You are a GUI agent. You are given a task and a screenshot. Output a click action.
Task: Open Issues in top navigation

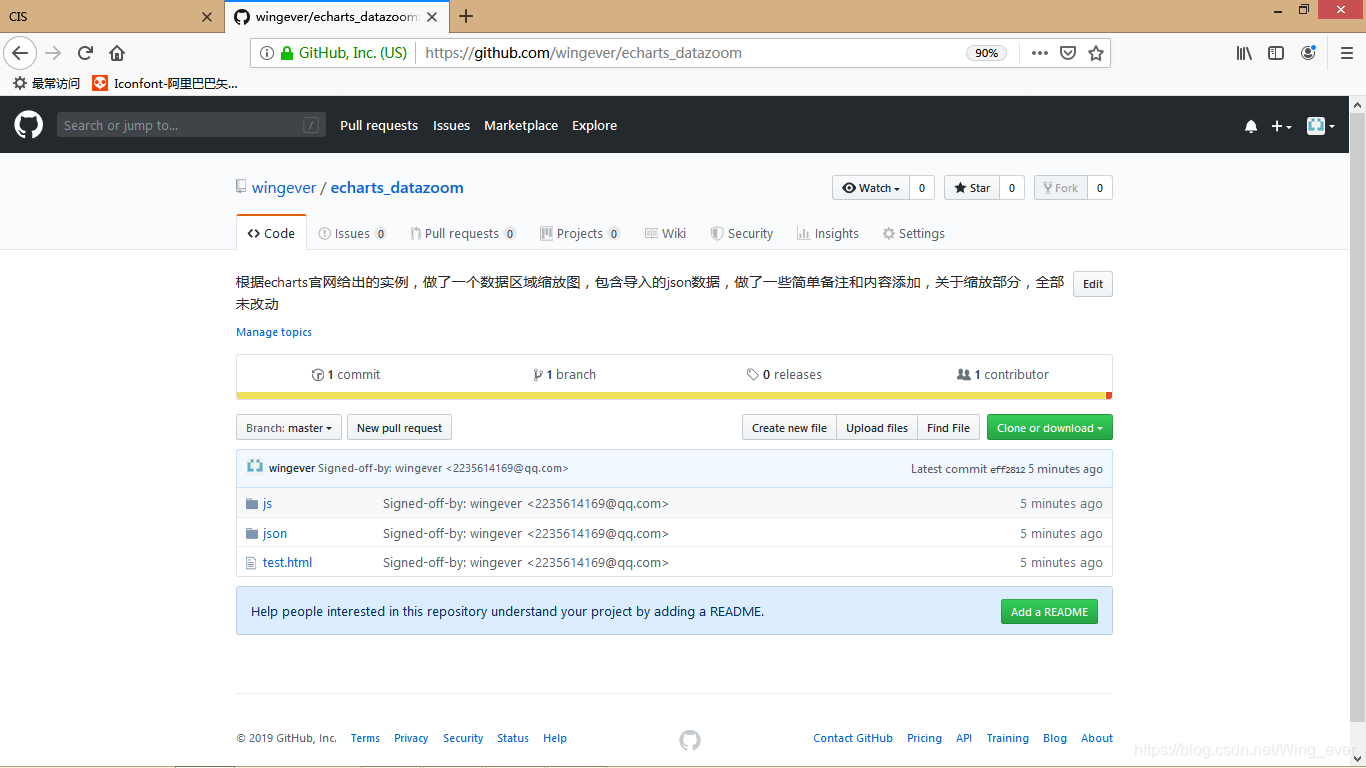[x=451, y=126]
